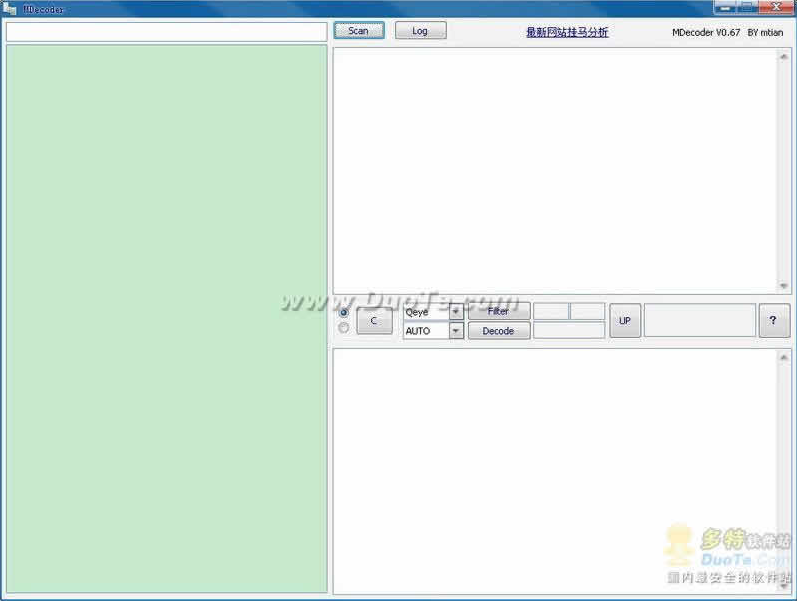797x601 pixels.
Task: Click the BY mtian author text
Action: pyautogui.click(x=765, y=33)
